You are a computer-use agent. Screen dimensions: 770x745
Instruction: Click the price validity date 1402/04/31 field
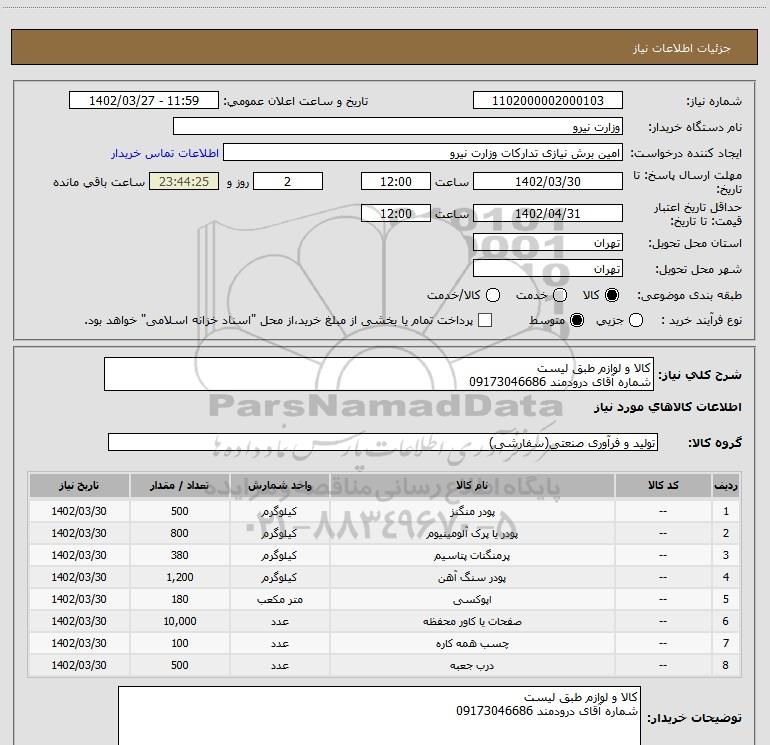(x=548, y=213)
